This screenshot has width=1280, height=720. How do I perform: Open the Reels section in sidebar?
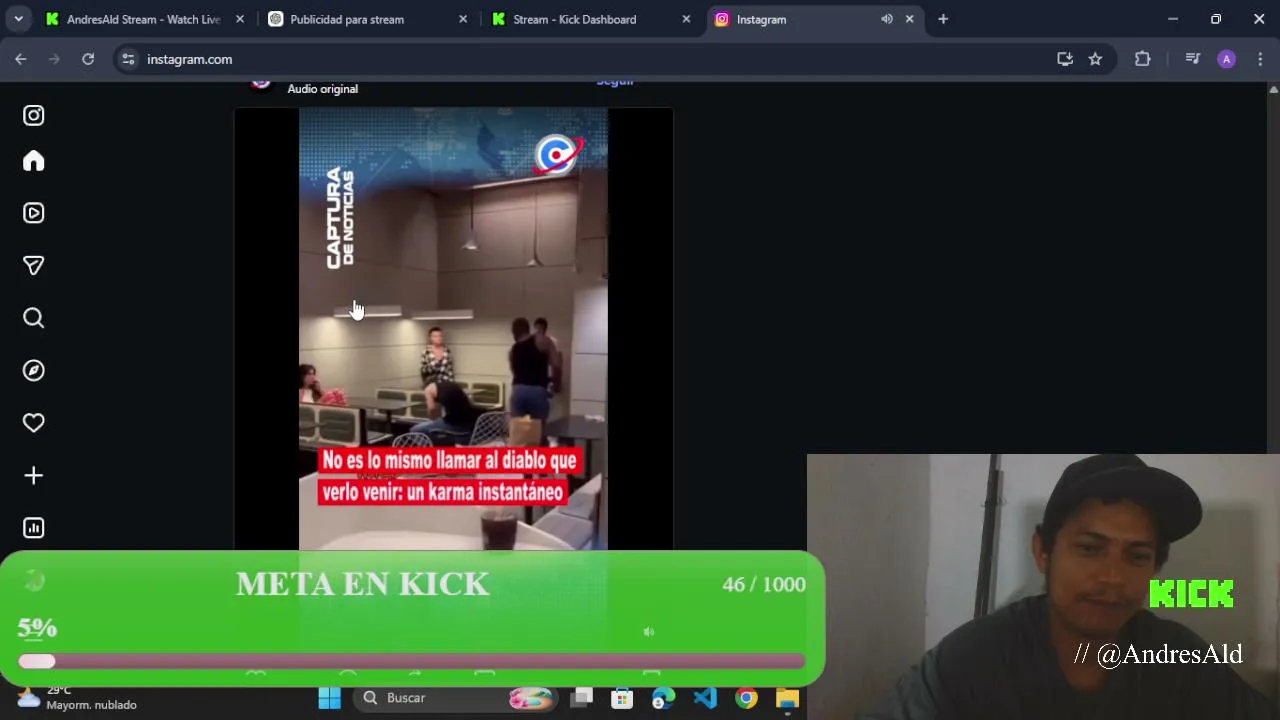pyautogui.click(x=34, y=213)
